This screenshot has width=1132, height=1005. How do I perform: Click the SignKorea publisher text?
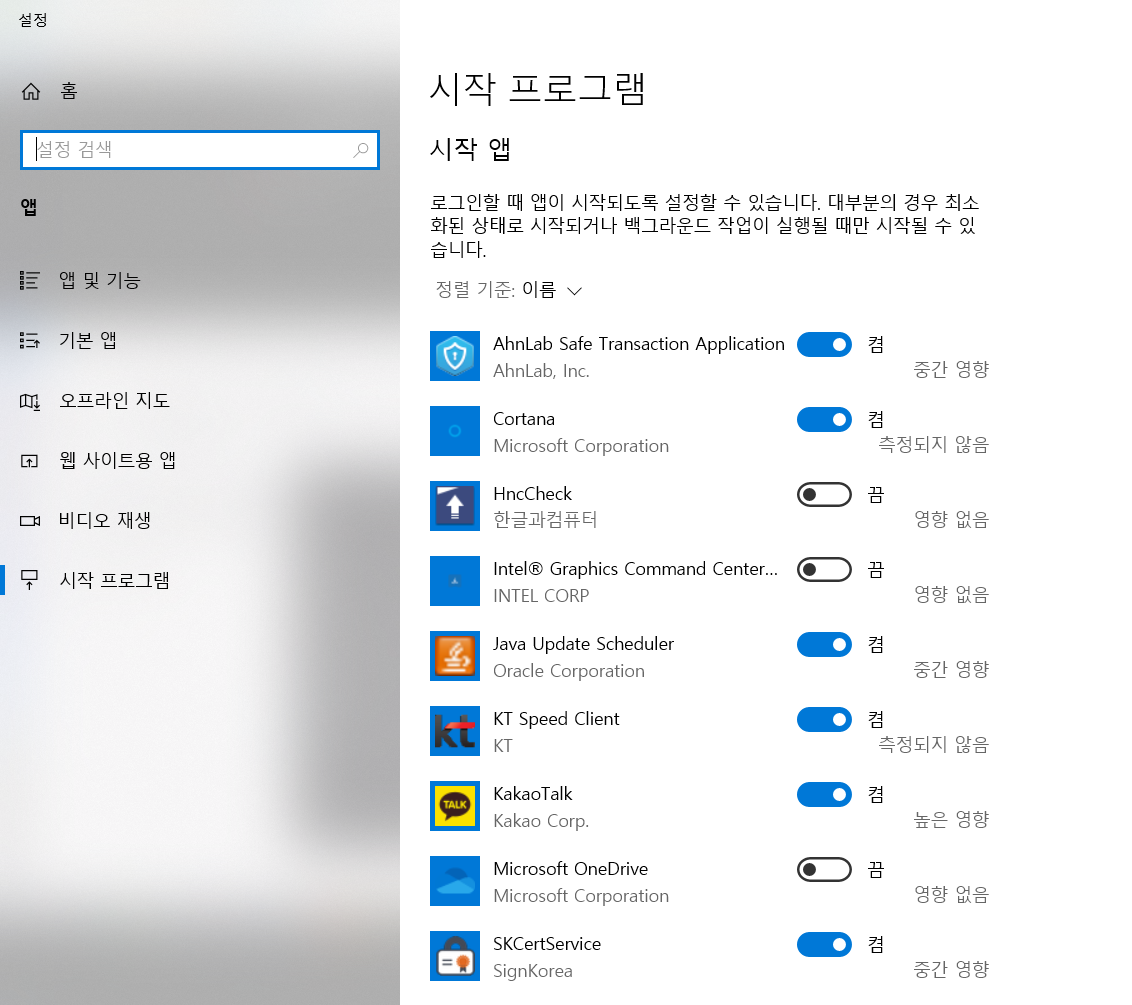click(x=533, y=972)
